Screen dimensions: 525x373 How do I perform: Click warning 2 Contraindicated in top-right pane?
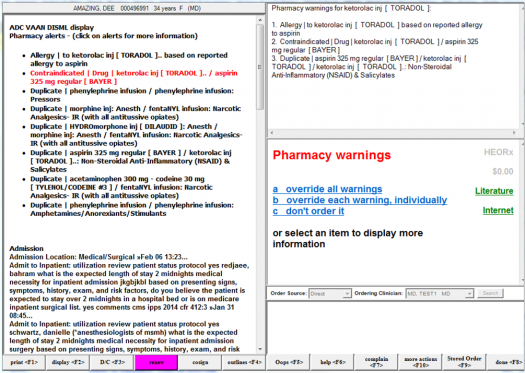point(375,46)
